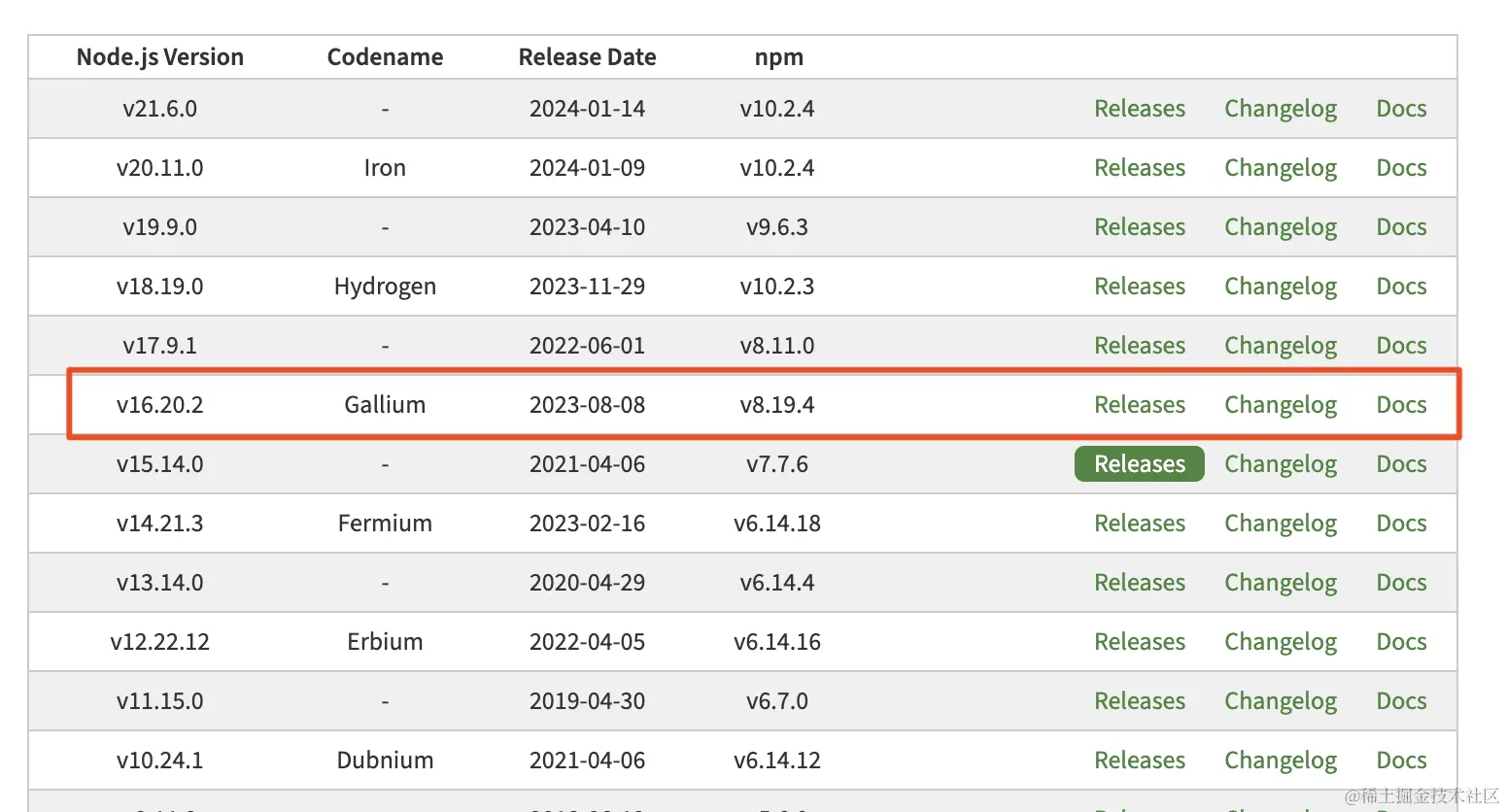View Changelog for v11.15.0
The height and width of the screenshot is (812, 1506).
click(1280, 701)
